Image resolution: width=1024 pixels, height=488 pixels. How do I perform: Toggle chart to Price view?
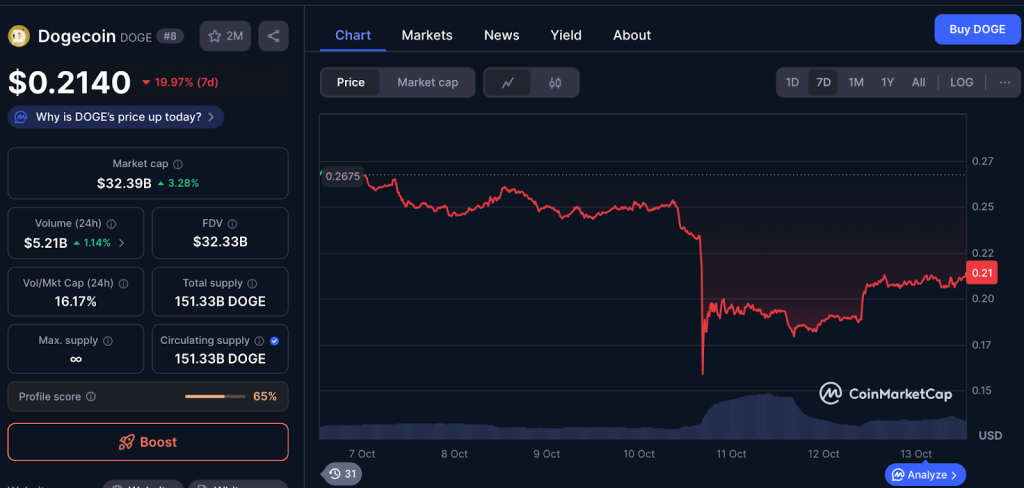[x=351, y=83]
